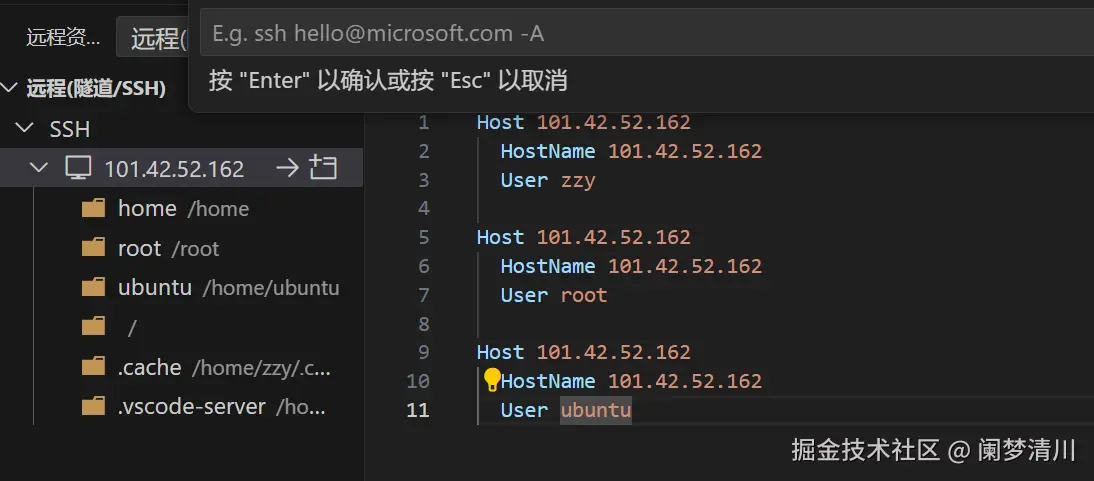Click line number 5 in the gutter

[x=423, y=237]
